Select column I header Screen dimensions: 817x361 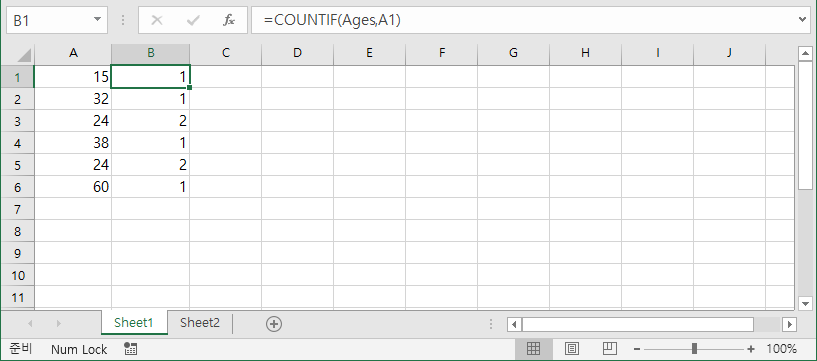[658, 53]
